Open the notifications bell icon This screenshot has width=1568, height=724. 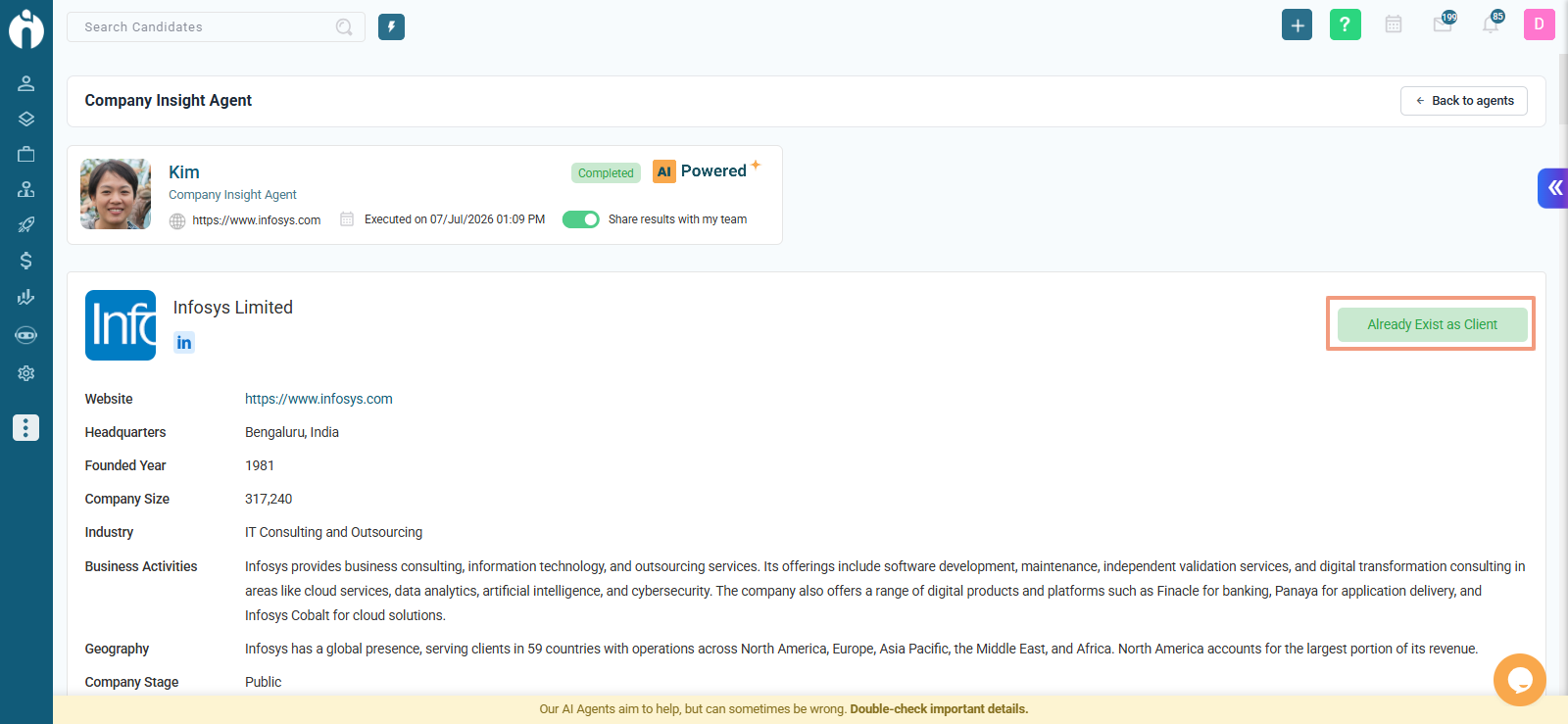pyautogui.click(x=1491, y=24)
